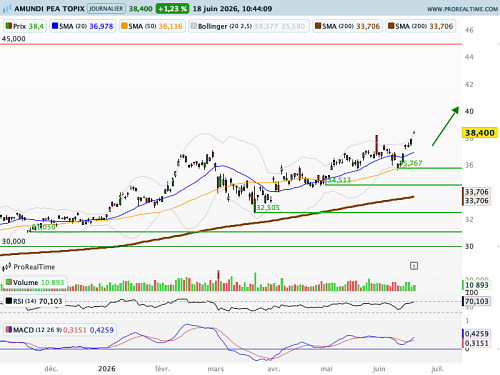Click the 10 893 volume axis label
The height and width of the screenshot is (375, 500).
click(477, 285)
